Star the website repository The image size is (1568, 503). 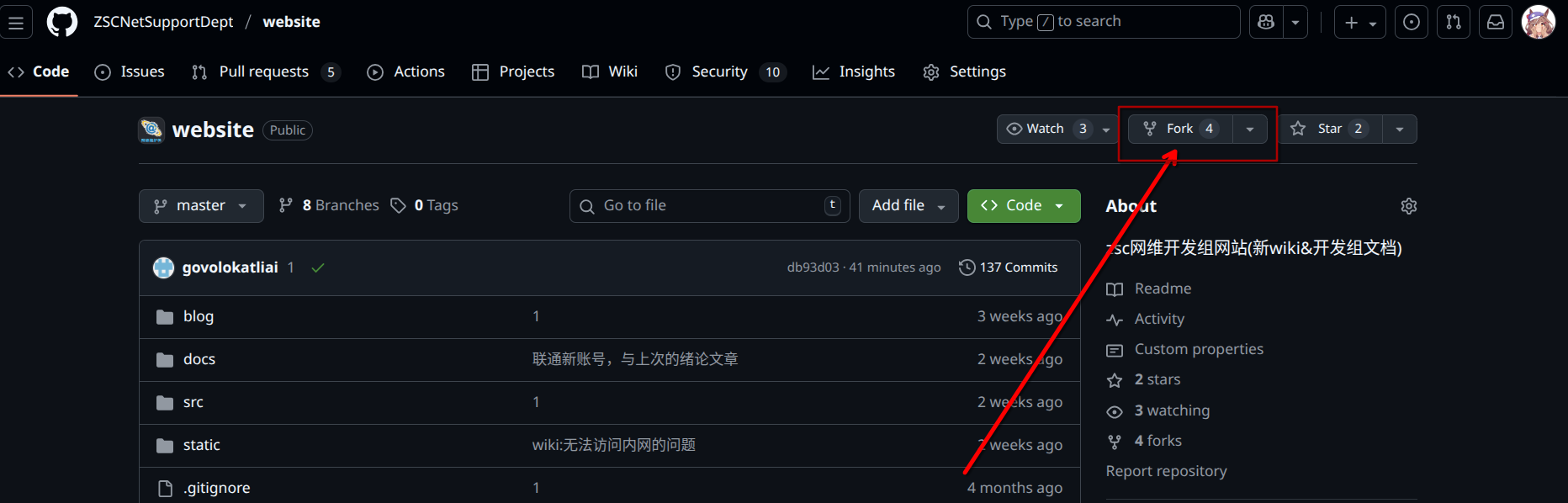point(1330,129)
